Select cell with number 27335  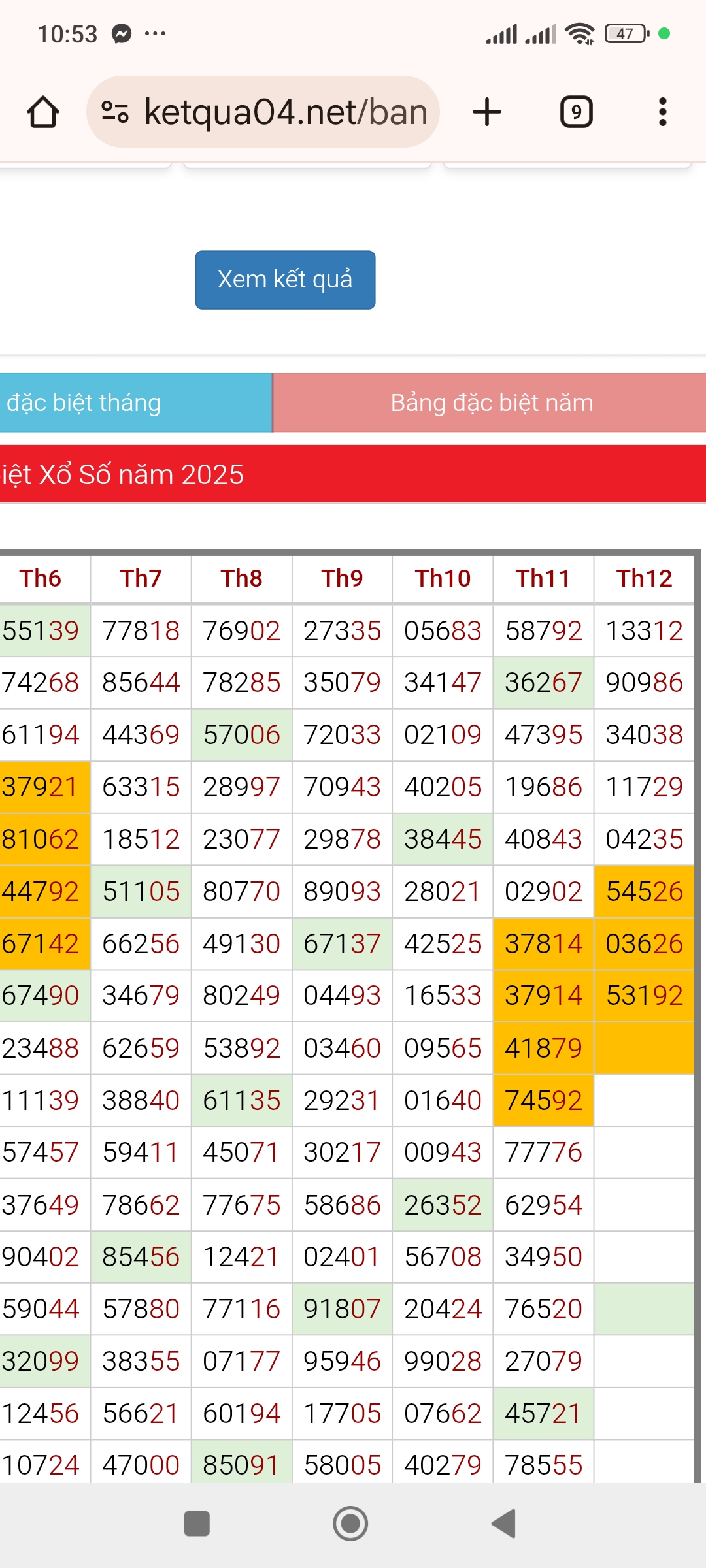[343, 630]
